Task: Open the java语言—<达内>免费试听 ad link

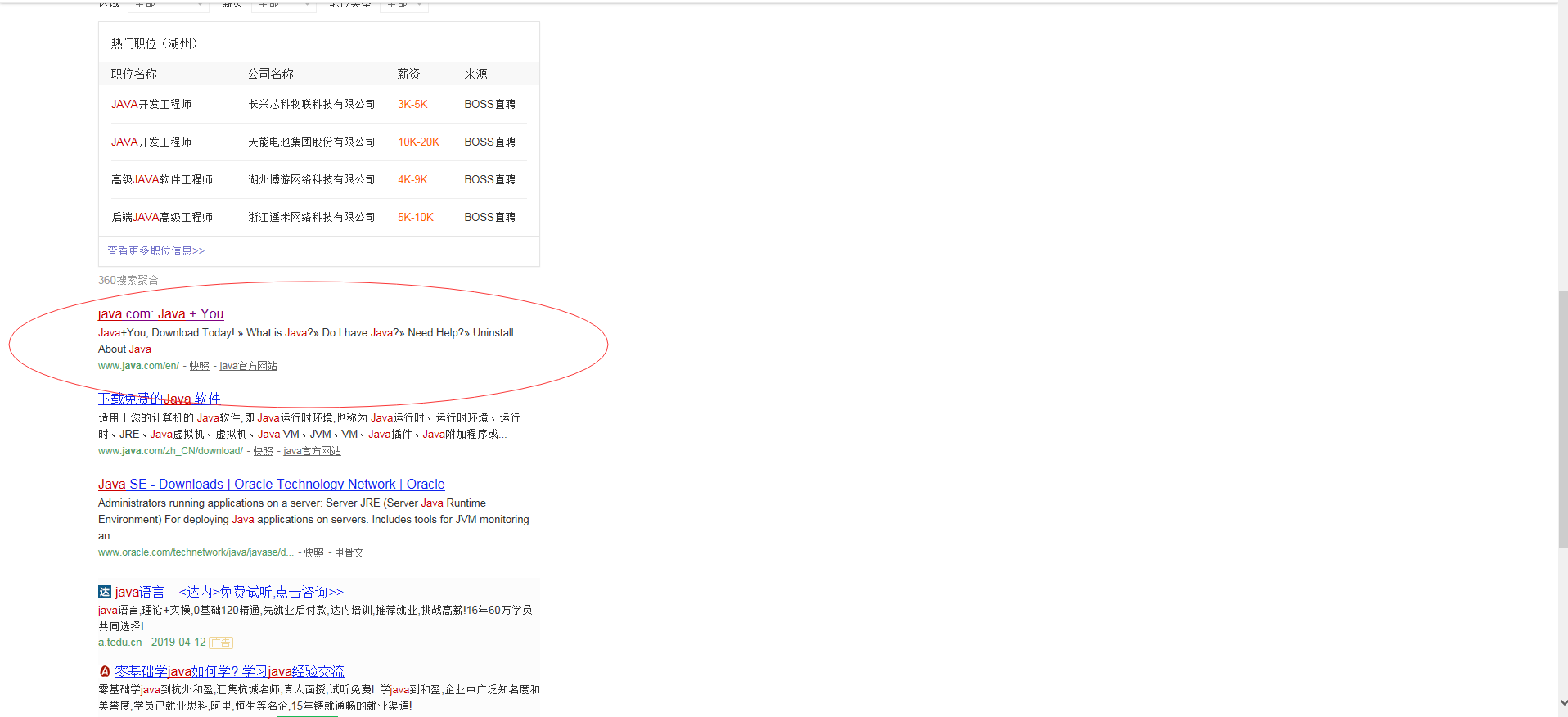Action: [x=229, y=592]
